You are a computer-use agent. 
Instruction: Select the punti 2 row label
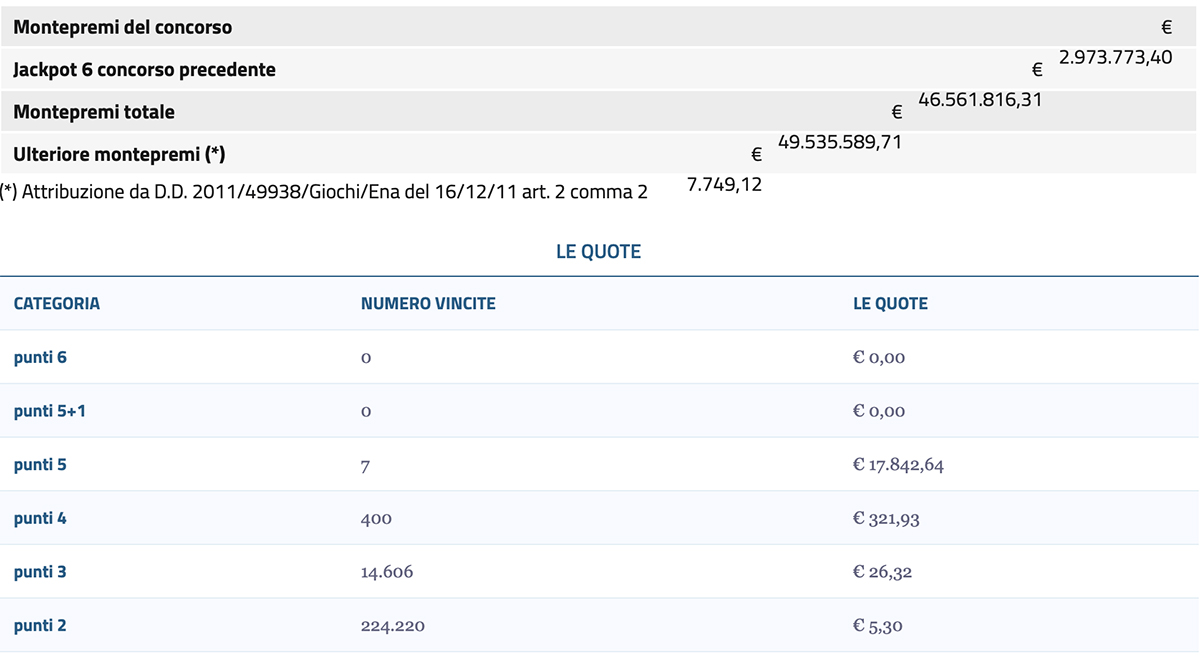[40, 626]
